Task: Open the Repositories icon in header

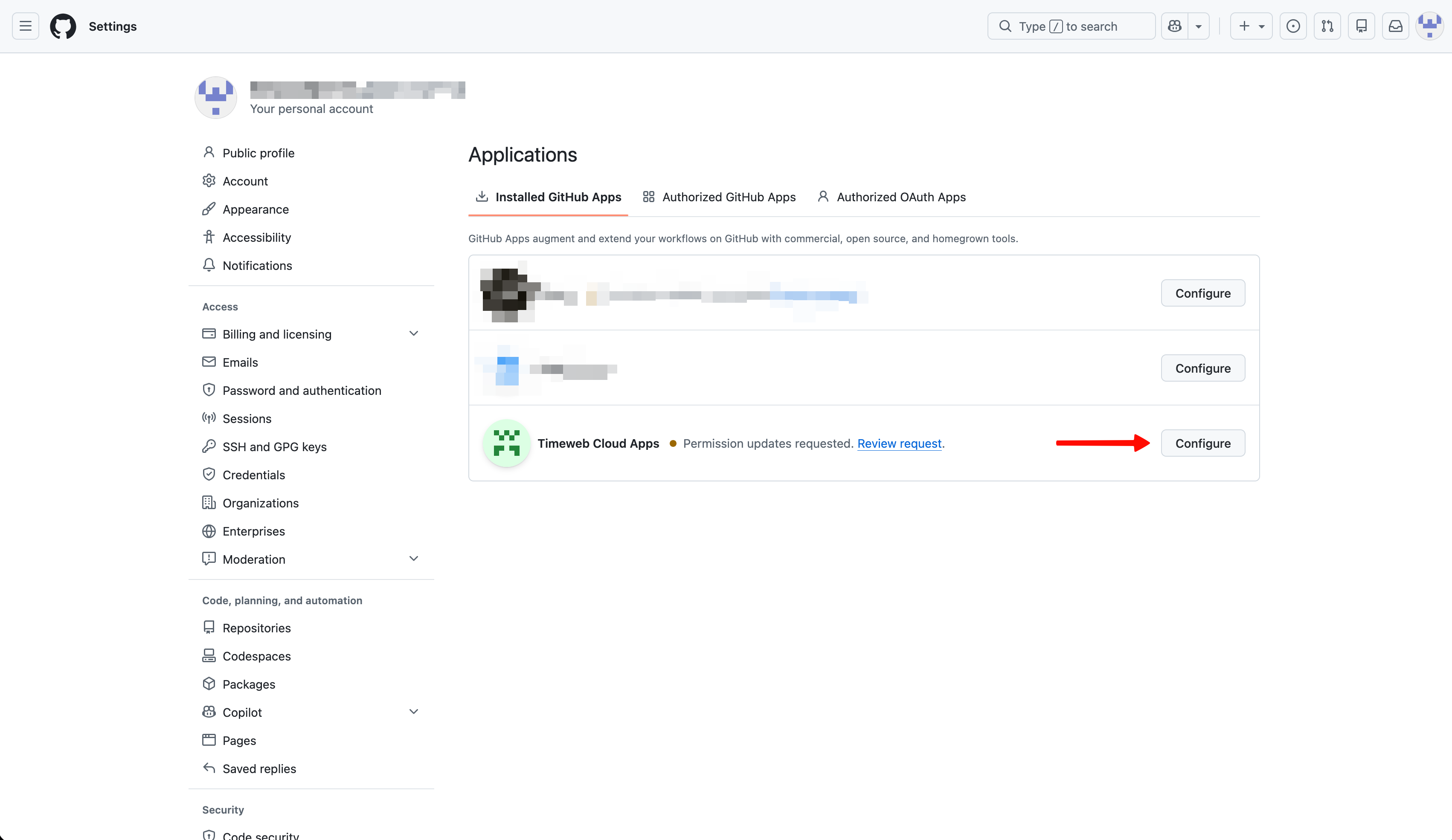Action: pos(1362,26)
